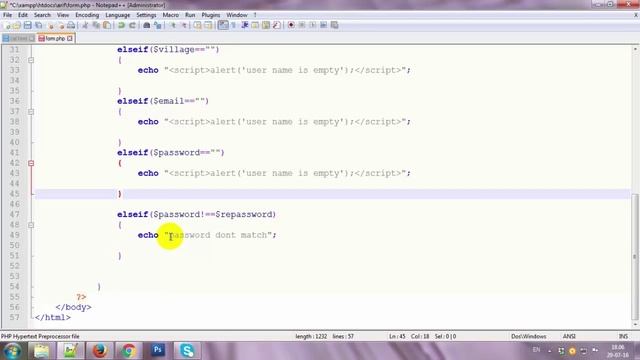The image size is (640, 360).
Task: Switch to the first inactive file tab
Action: point(18,38)
